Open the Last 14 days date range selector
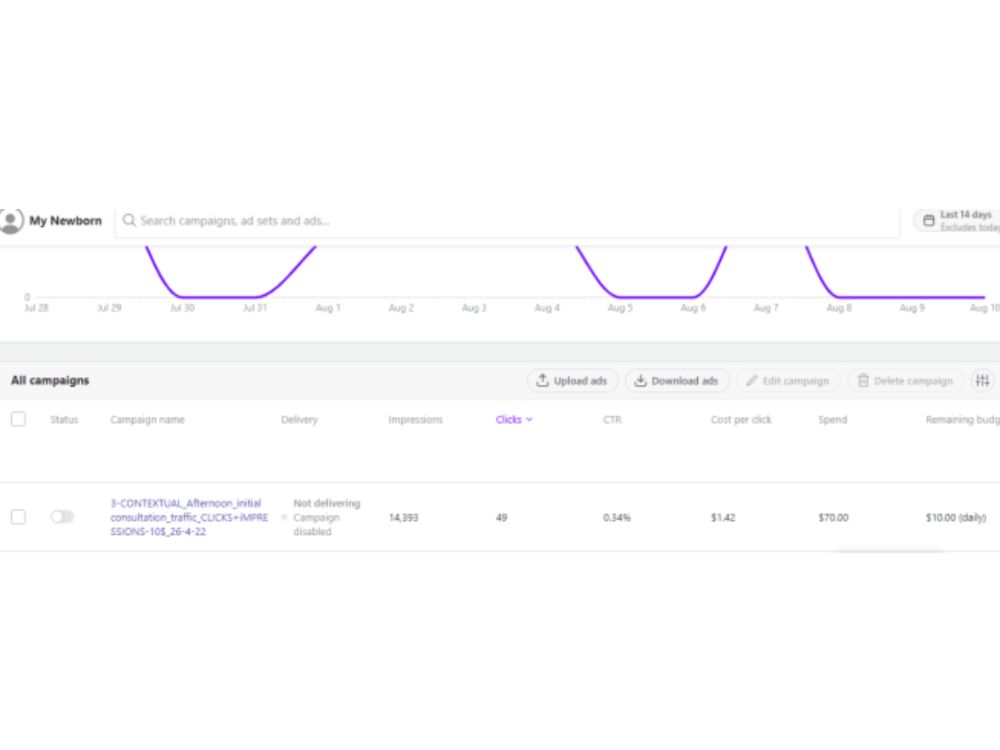Screen dimensions: 1000x750 pyautogui.click(x=958, y=221)
